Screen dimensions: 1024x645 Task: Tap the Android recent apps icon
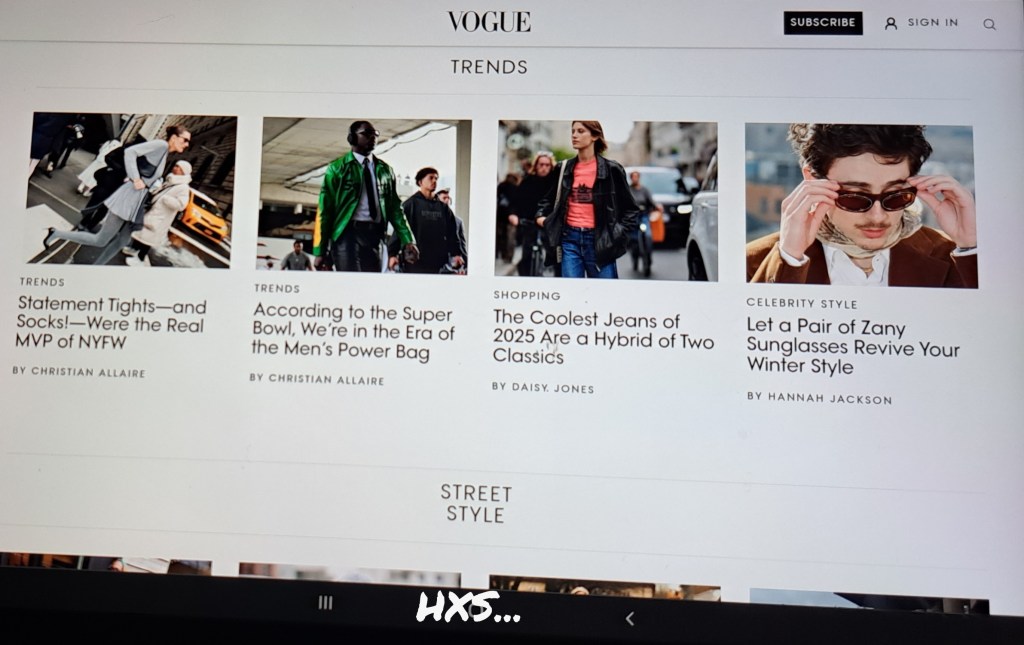click(x=325, y=603)
